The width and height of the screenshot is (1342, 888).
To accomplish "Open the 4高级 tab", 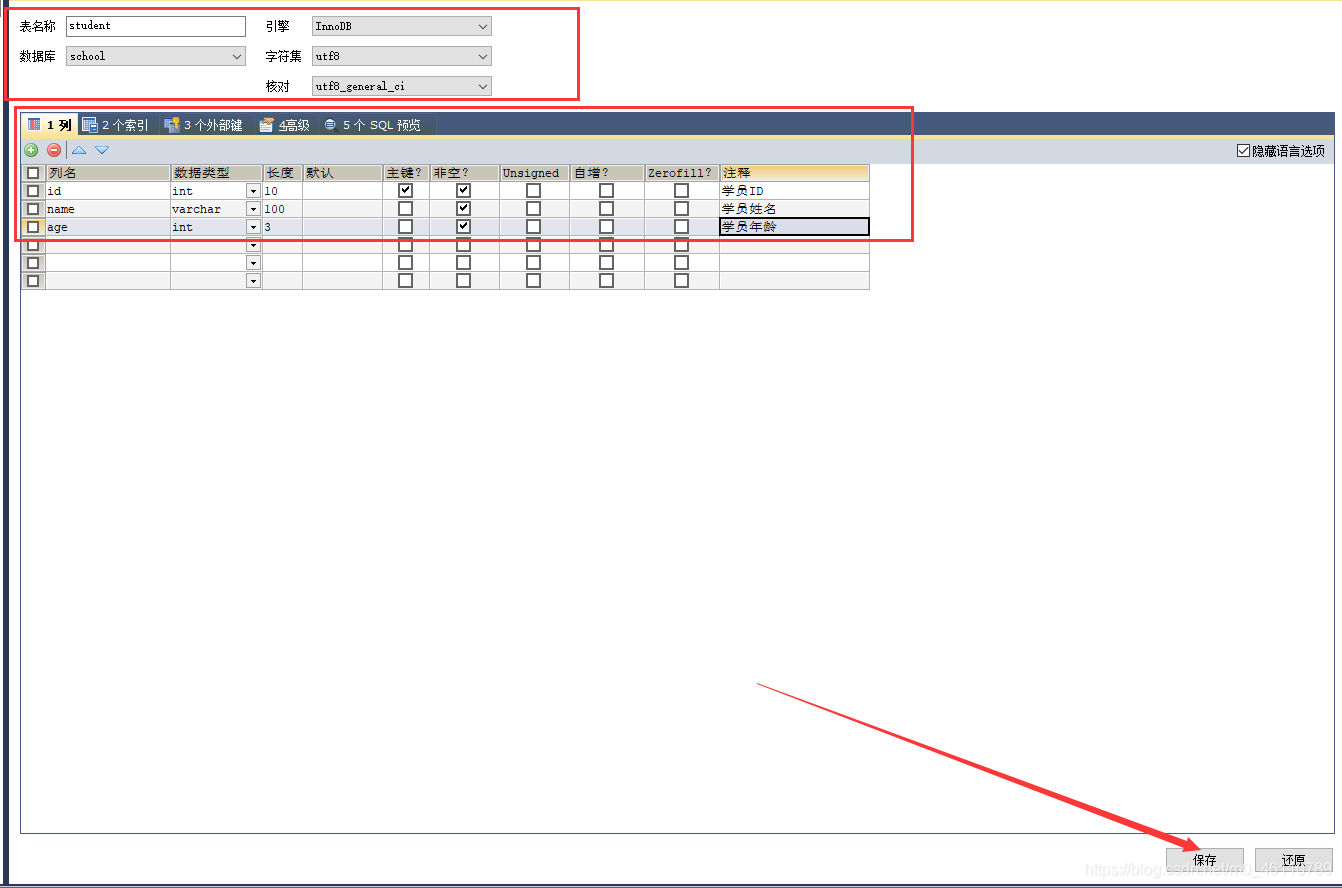I will [285, 125].
